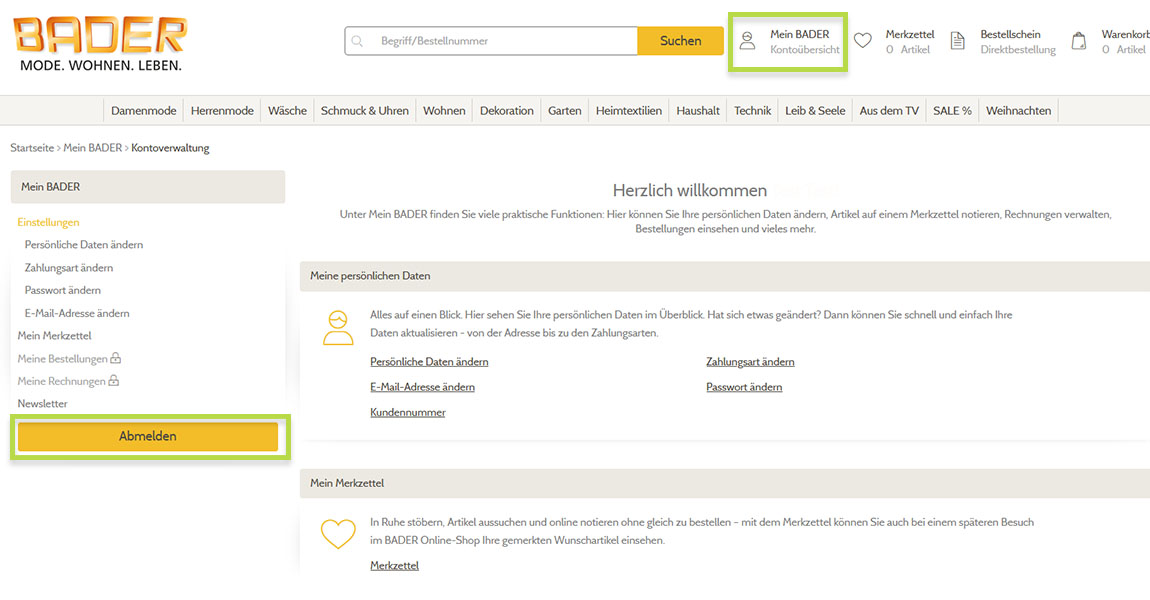Log out with the Abmelden button
Viewport: 1150px width, 600px height.
pos(148,437)
